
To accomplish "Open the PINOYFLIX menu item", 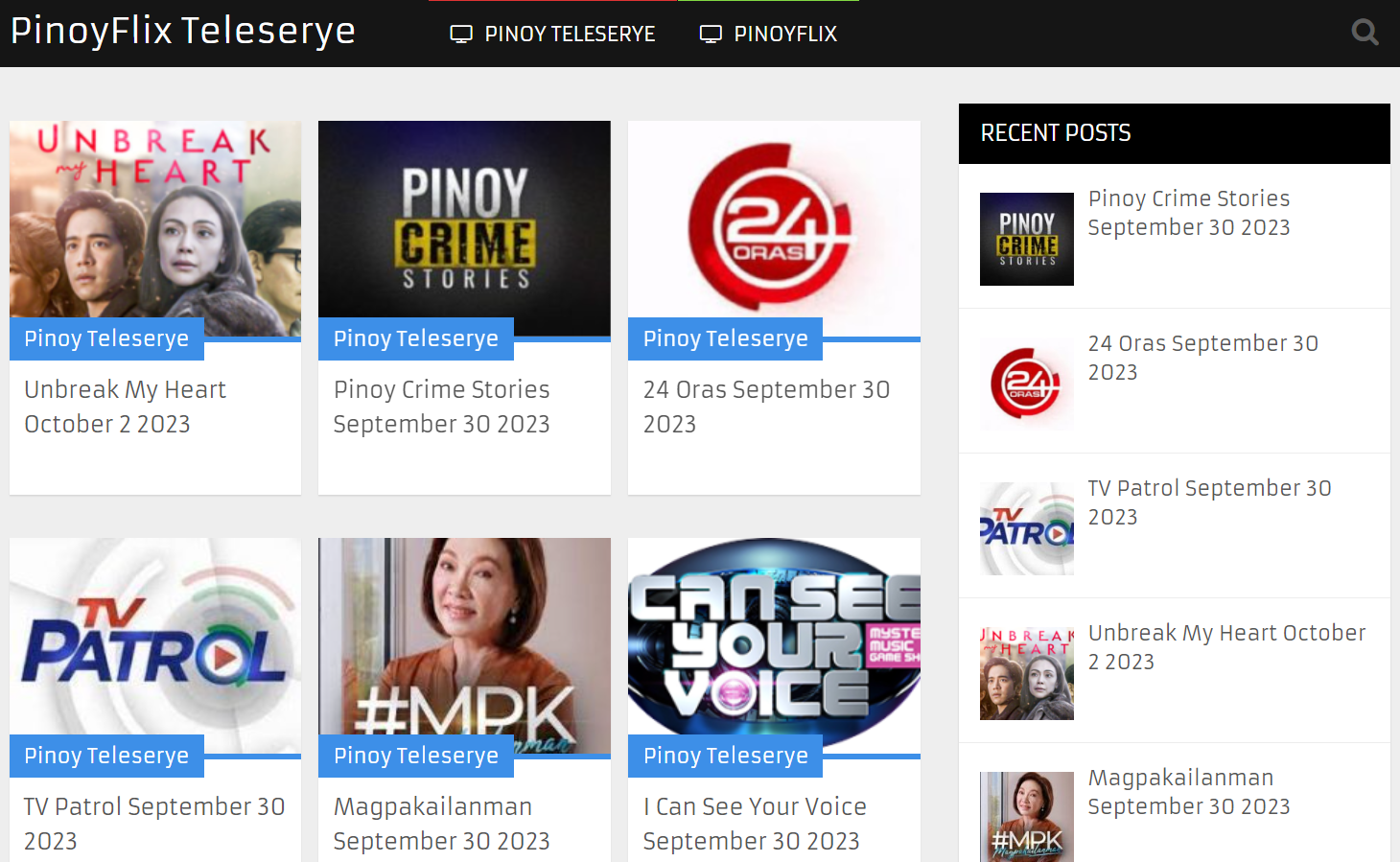I will coord(784,34).
